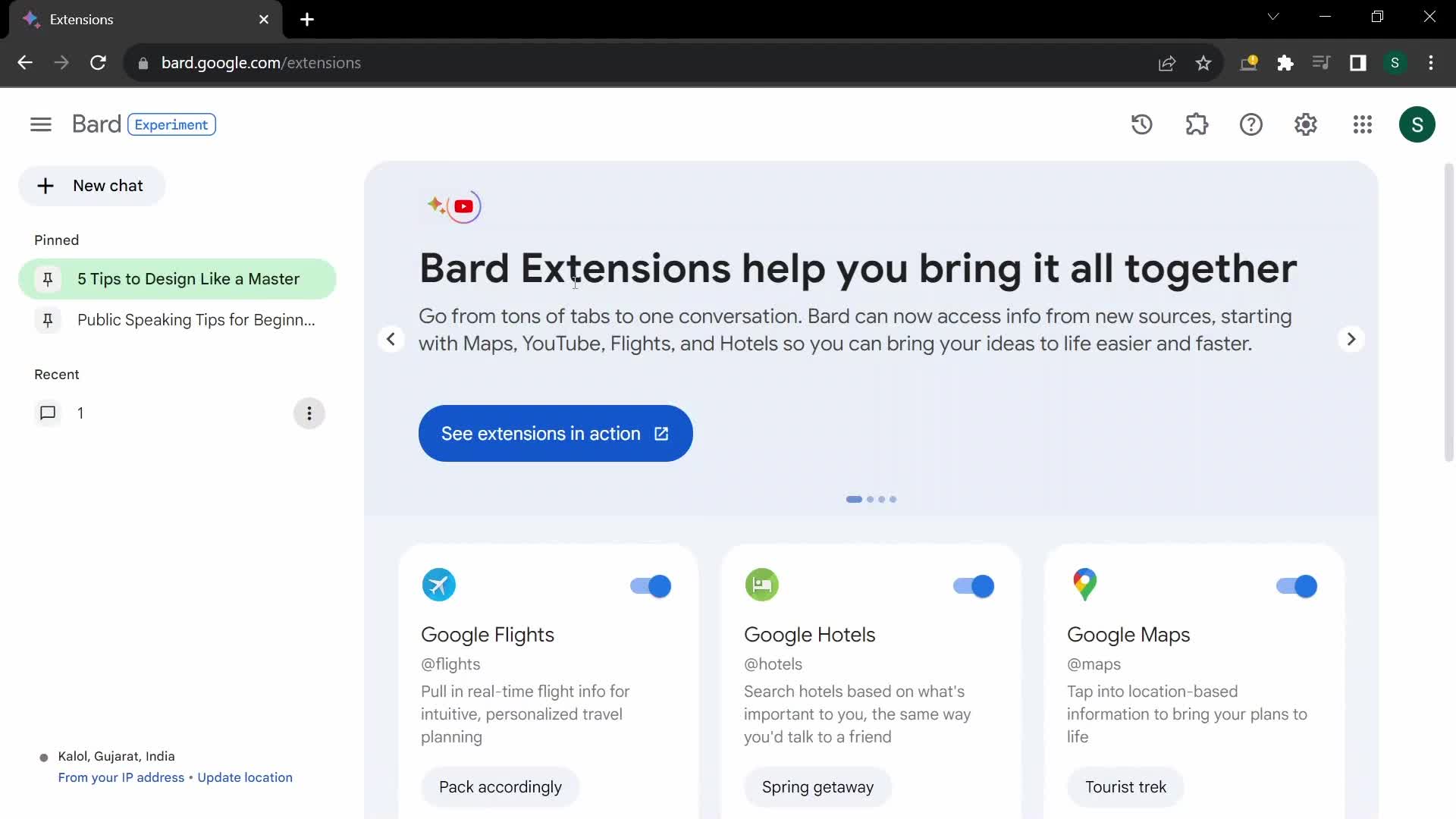This screenshot has height=819, width=1456.
Task: Click the Bard help icon
Action: pyautogui.click(x=1250, y=124)
